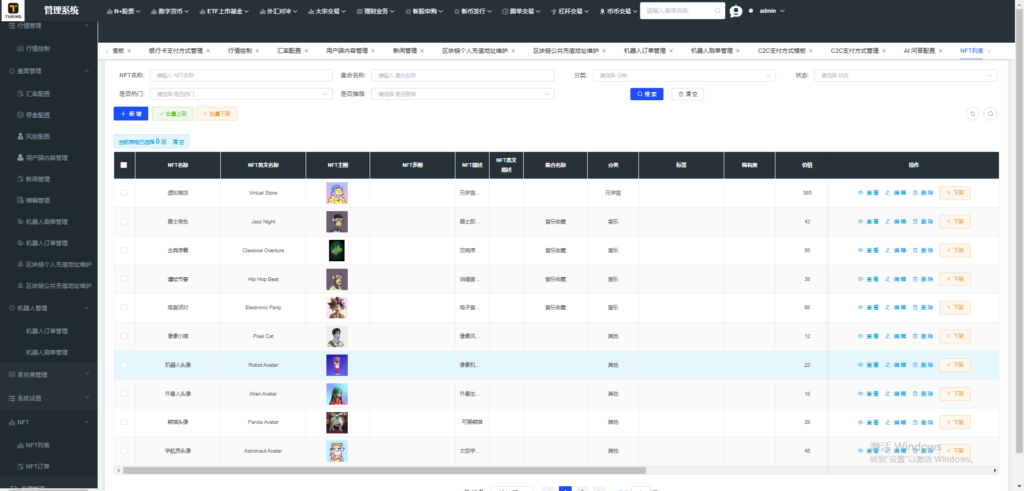Click the user avatar icon beside admin
The width and height of the screenshot is (1024, 491).
pos(736,11)
